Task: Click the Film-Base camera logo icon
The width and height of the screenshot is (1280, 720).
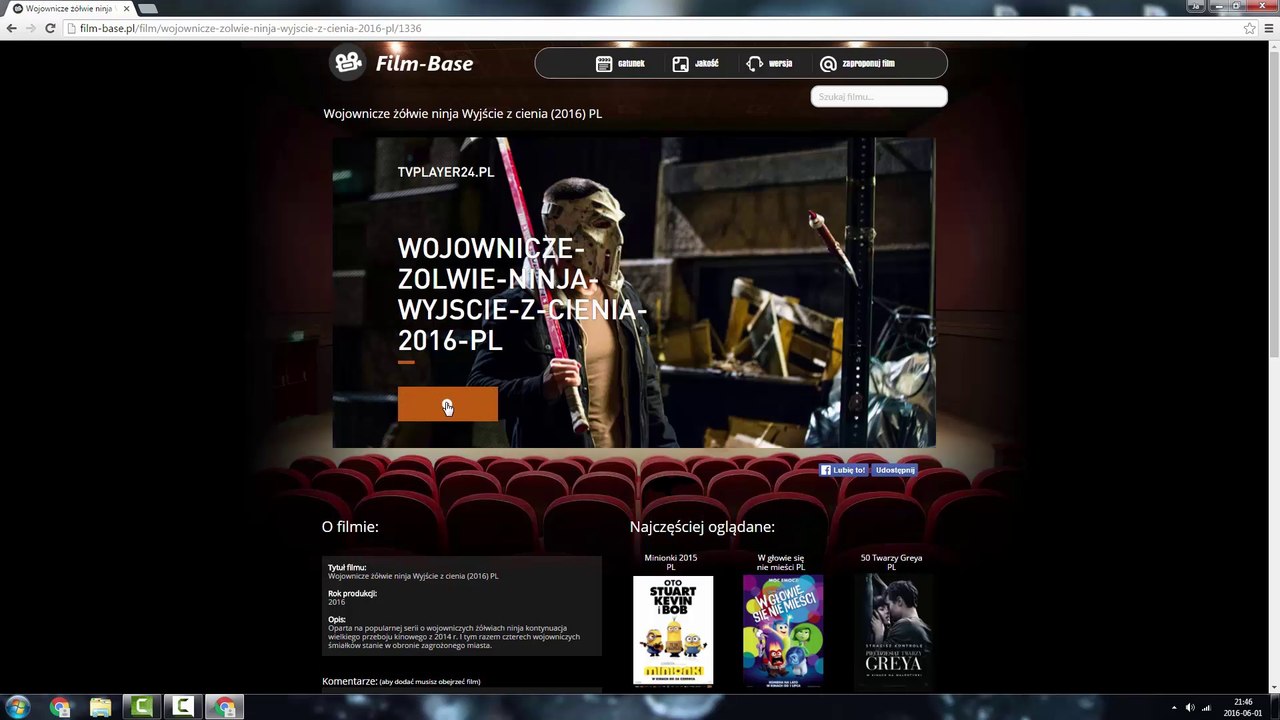Action: coord(348,63)
